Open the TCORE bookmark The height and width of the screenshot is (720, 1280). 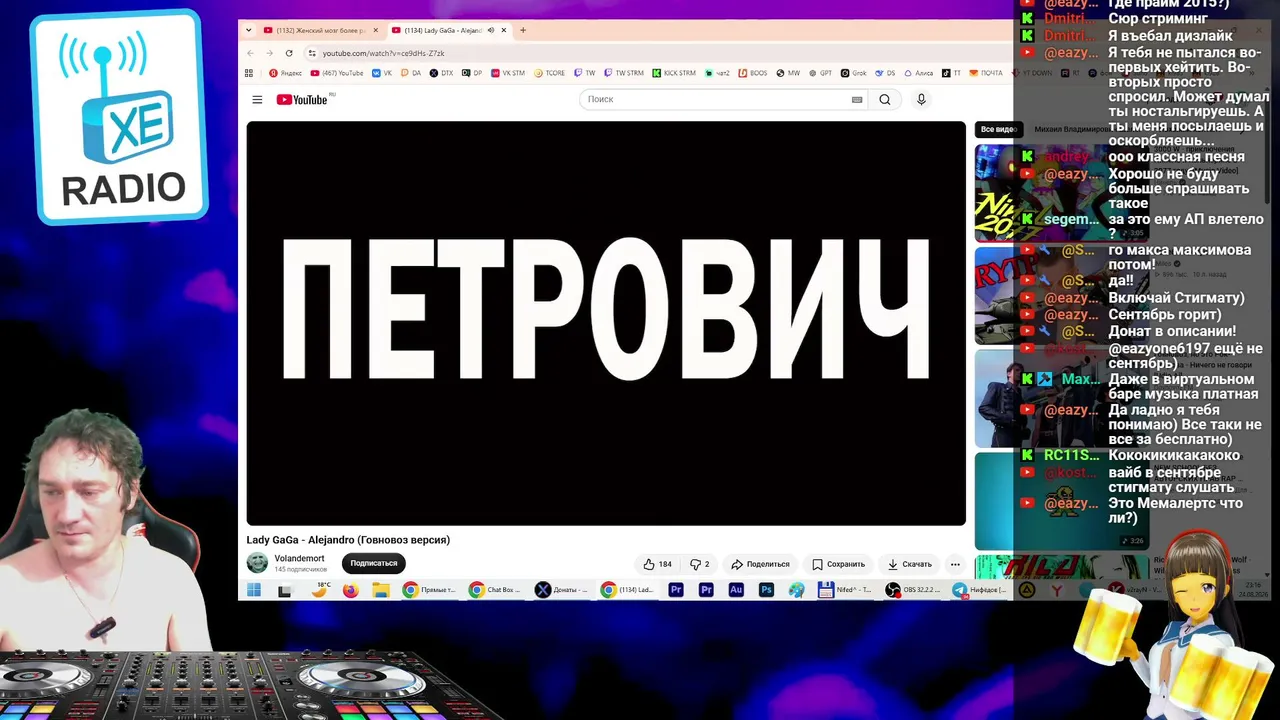tap(550, 73)
